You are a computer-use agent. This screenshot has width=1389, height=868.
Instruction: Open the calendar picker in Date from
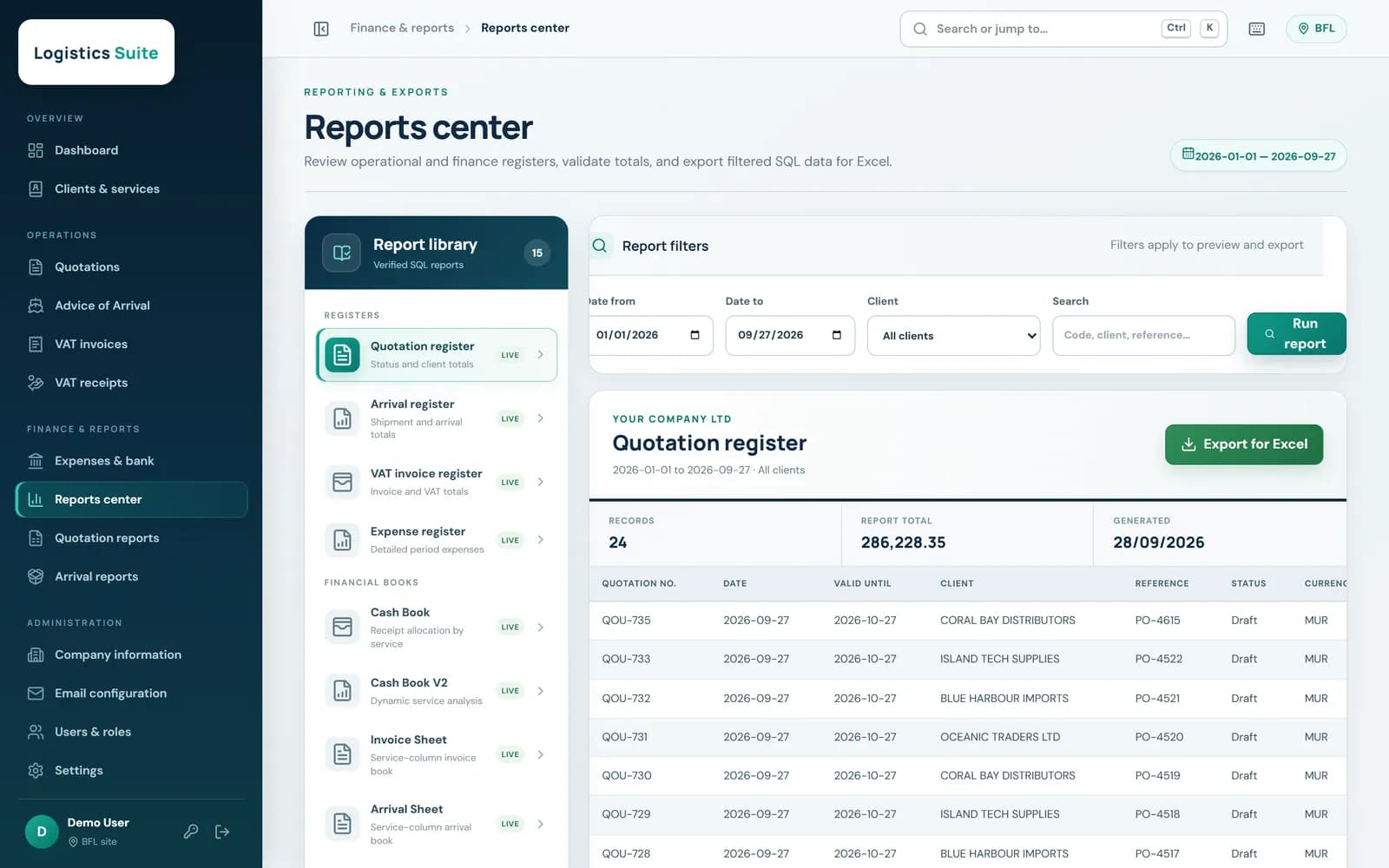point(694,335)
